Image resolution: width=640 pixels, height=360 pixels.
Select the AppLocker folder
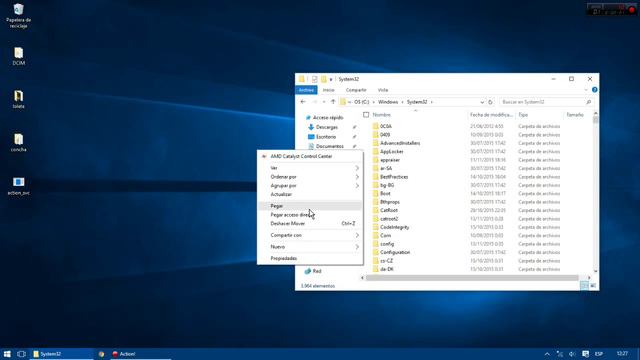point(392,151)
